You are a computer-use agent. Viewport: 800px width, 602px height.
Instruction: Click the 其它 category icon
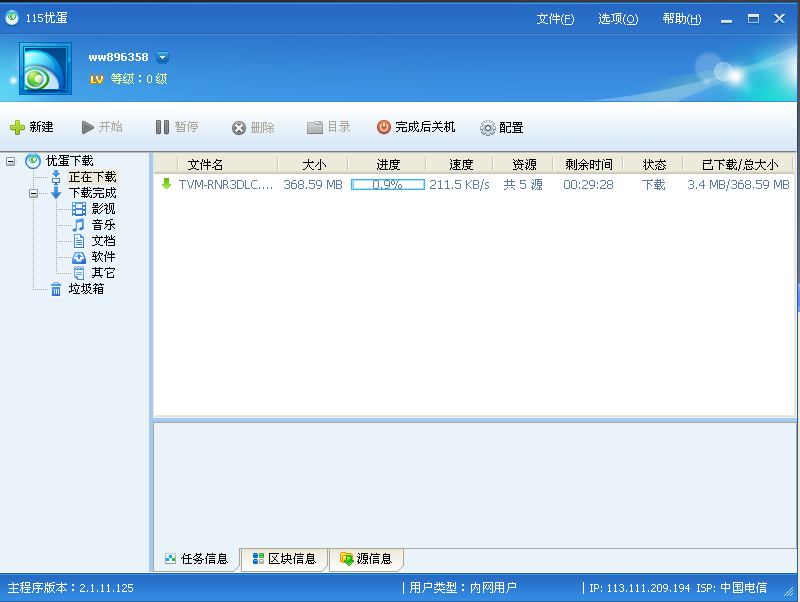click(x=79, y=273)
